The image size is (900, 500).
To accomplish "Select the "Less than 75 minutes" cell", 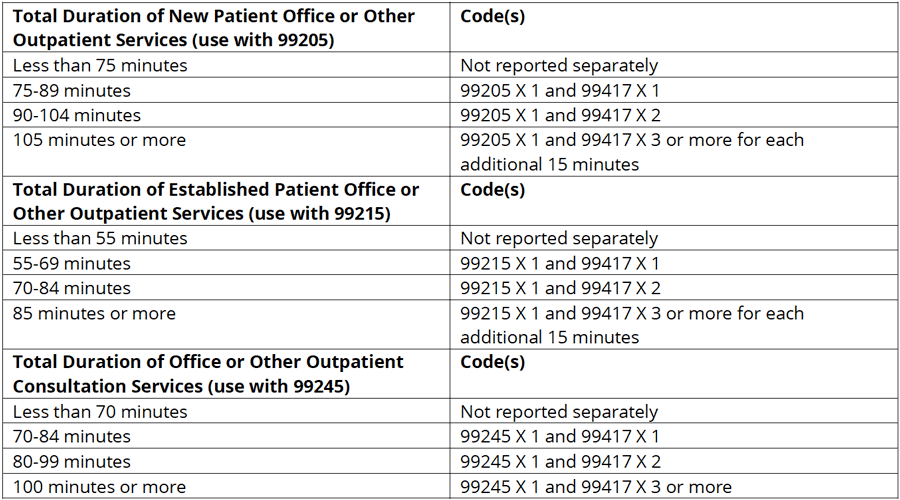I will [x=100, y=66].
